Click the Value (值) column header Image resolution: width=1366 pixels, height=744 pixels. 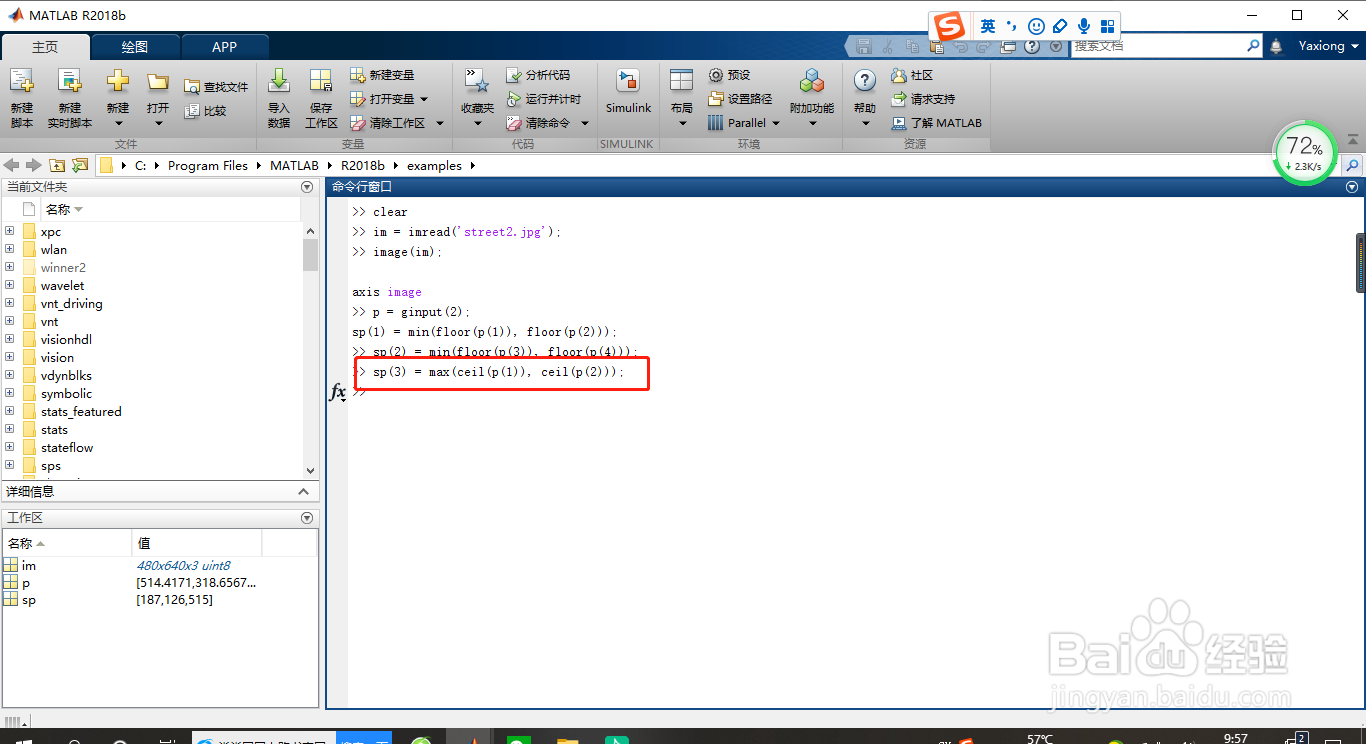pos(196,543)
